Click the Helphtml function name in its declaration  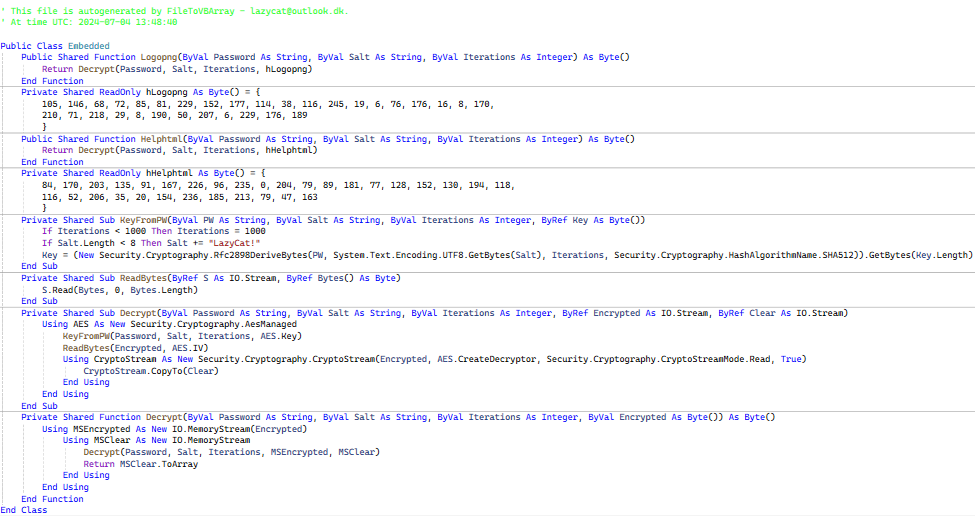click(162, 139)
